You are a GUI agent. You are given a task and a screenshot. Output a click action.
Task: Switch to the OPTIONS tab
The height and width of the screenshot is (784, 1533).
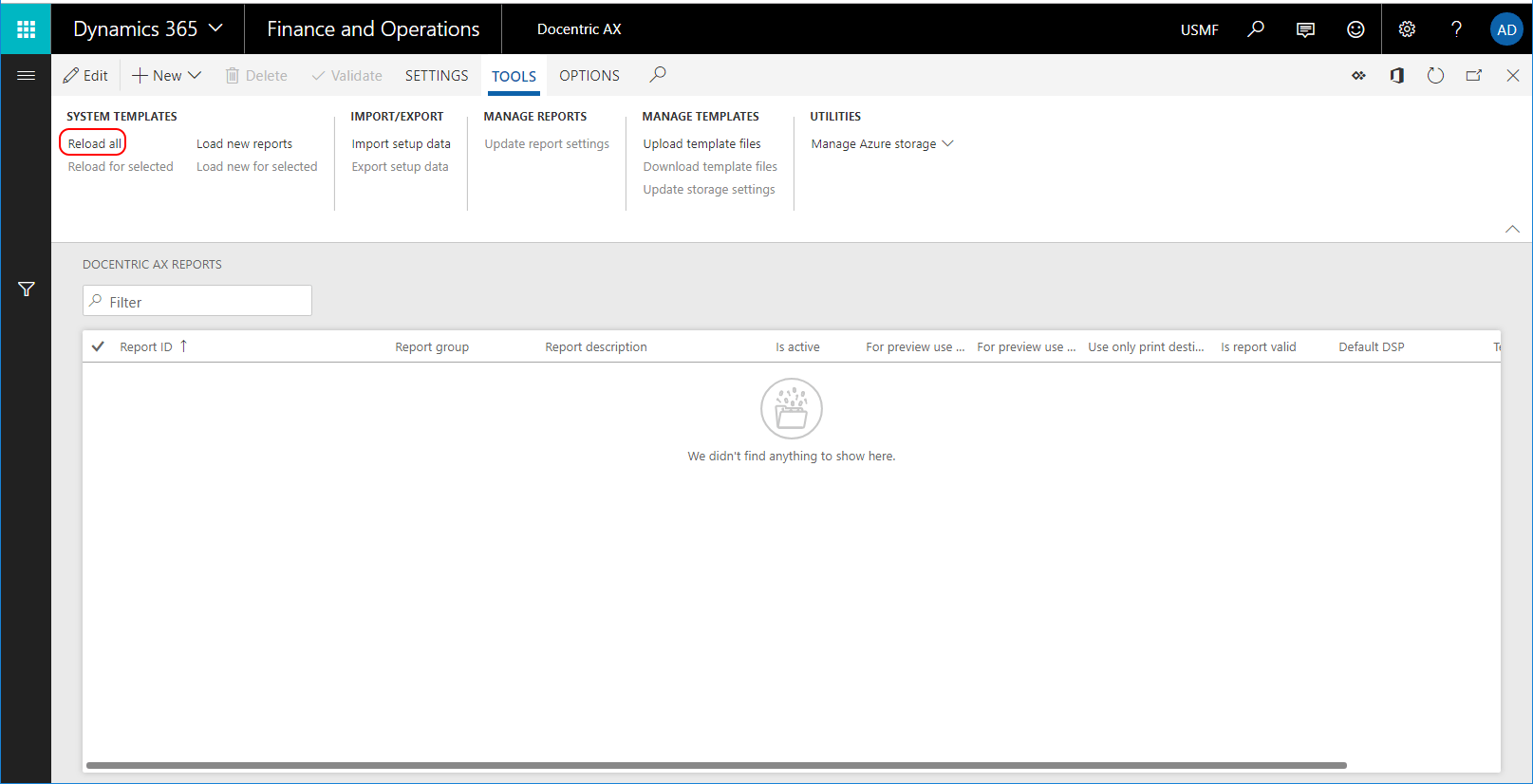tap(589, 76)
